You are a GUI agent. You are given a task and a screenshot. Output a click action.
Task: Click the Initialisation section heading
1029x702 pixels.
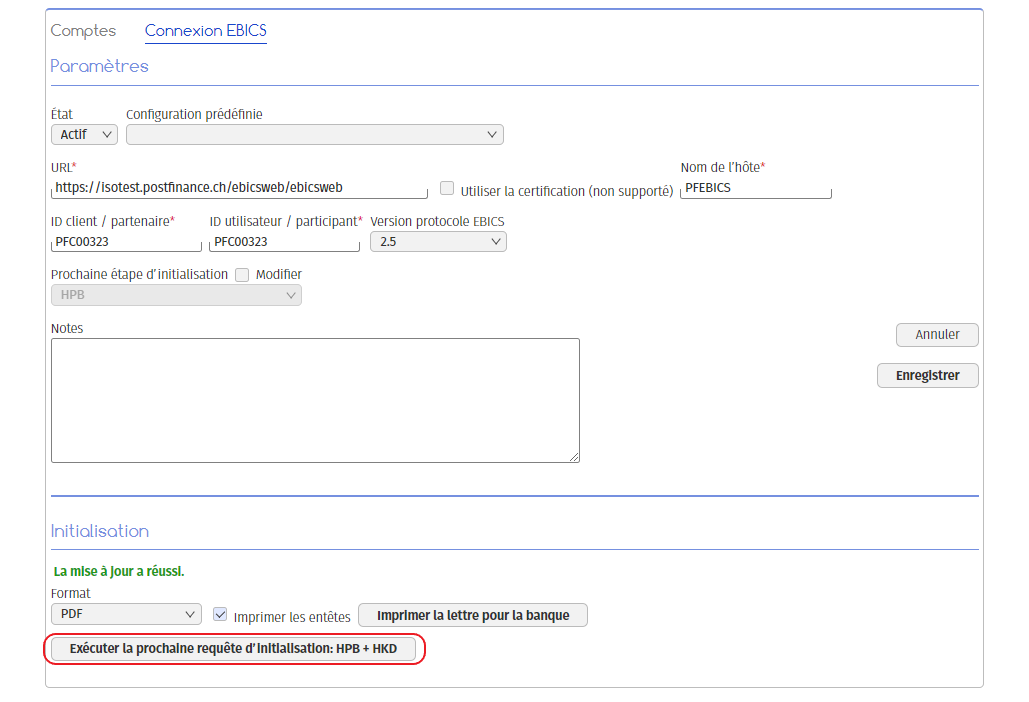tap(100, 531)
